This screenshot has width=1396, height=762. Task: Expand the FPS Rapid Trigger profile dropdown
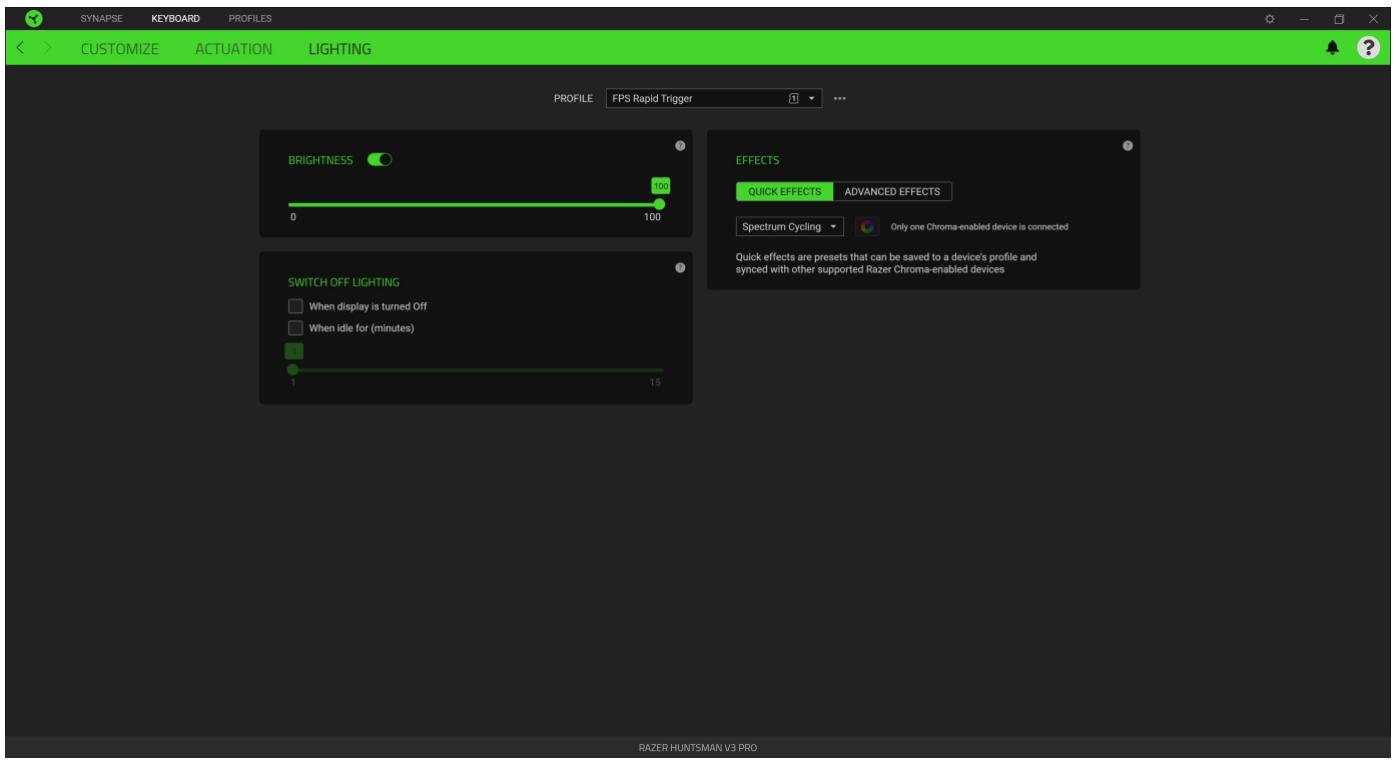714,99
